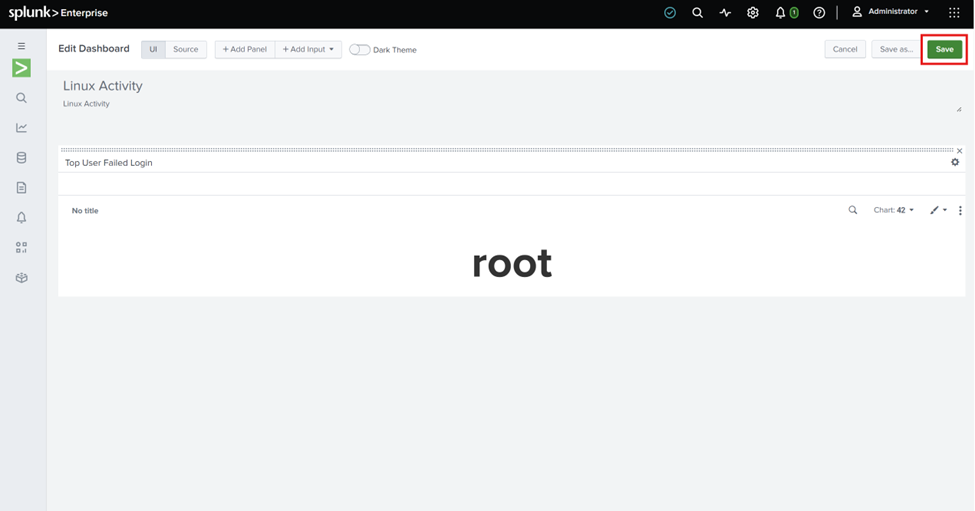Click the Top User Failed Login panel title
This screenshot has height=511, width=975.
[x=109, y=163]
